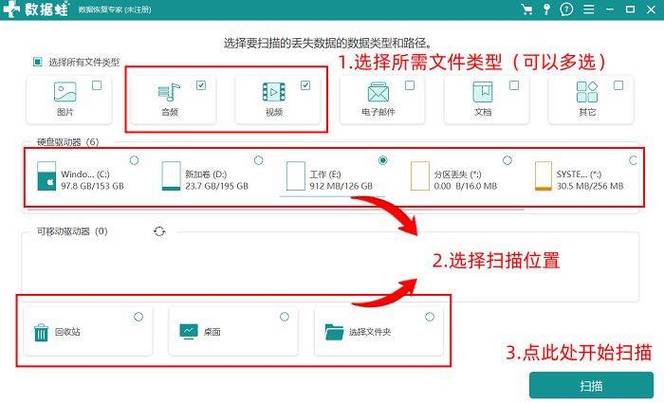Start scanning with the 扫描 button

pos(591,386)
